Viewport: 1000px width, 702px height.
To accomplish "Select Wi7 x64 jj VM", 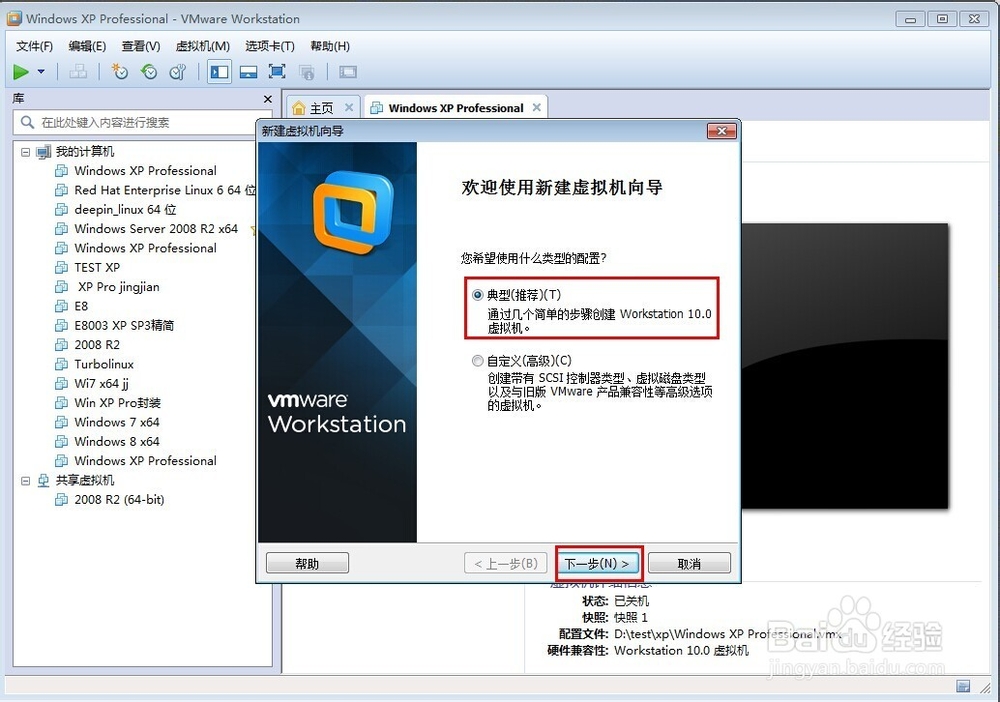I will coord(101,383).
